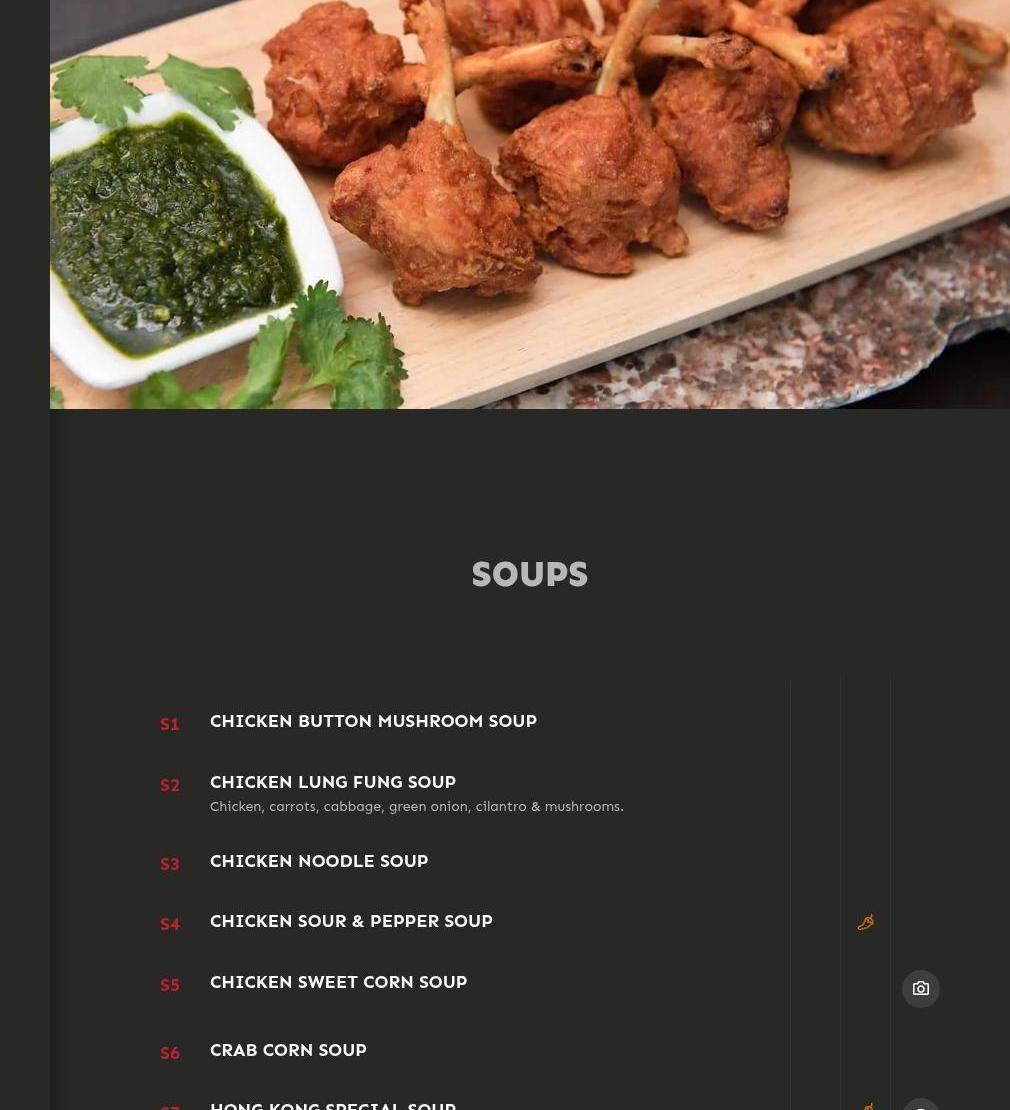Click the S2 item code label
The image size is (1010, 1110).
click(169, 785)
